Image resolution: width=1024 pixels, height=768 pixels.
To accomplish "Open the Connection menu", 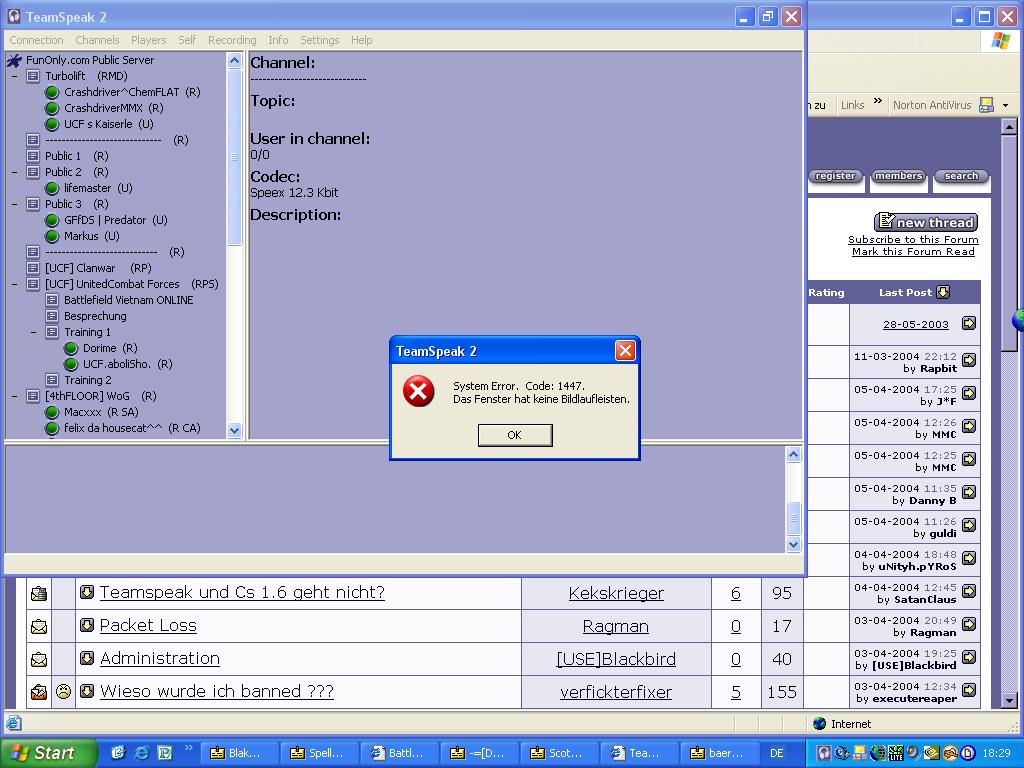I will pyautogui.click(x=37, y=40).
